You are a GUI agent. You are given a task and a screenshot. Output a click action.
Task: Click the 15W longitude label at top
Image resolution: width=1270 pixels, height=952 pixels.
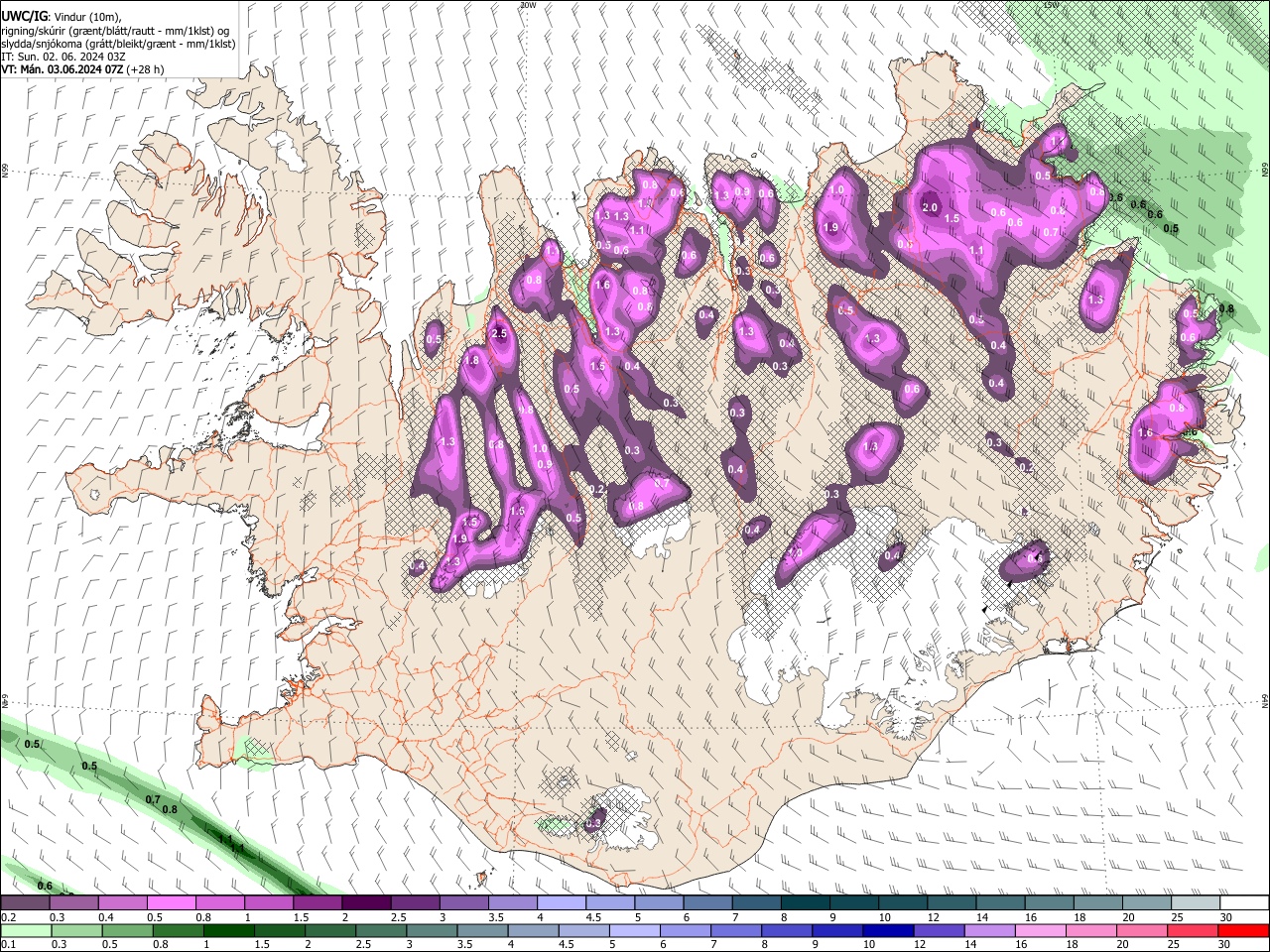point(1052,5)
